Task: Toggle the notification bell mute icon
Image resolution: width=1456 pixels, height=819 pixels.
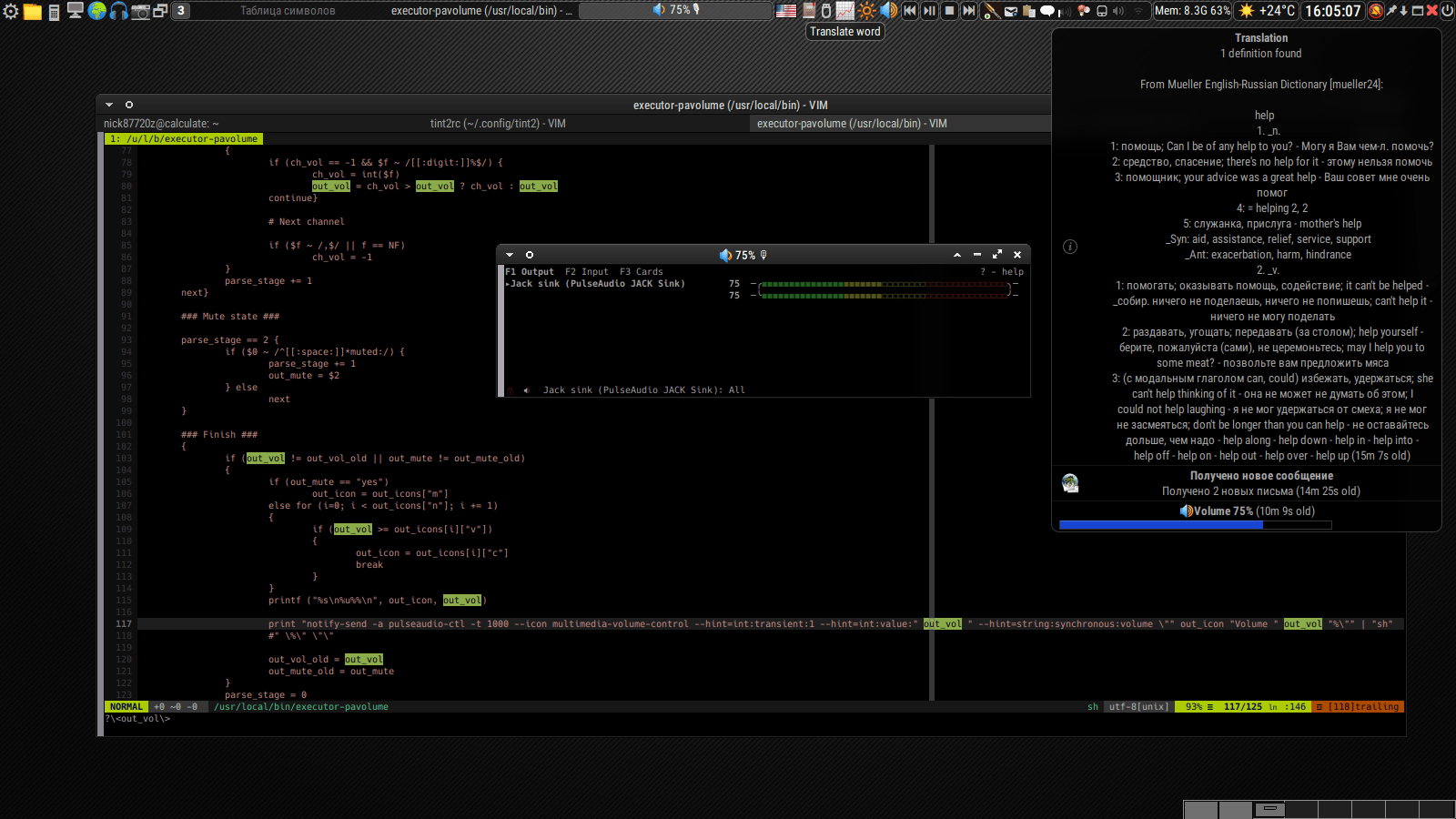Action: click(1376, 11)
